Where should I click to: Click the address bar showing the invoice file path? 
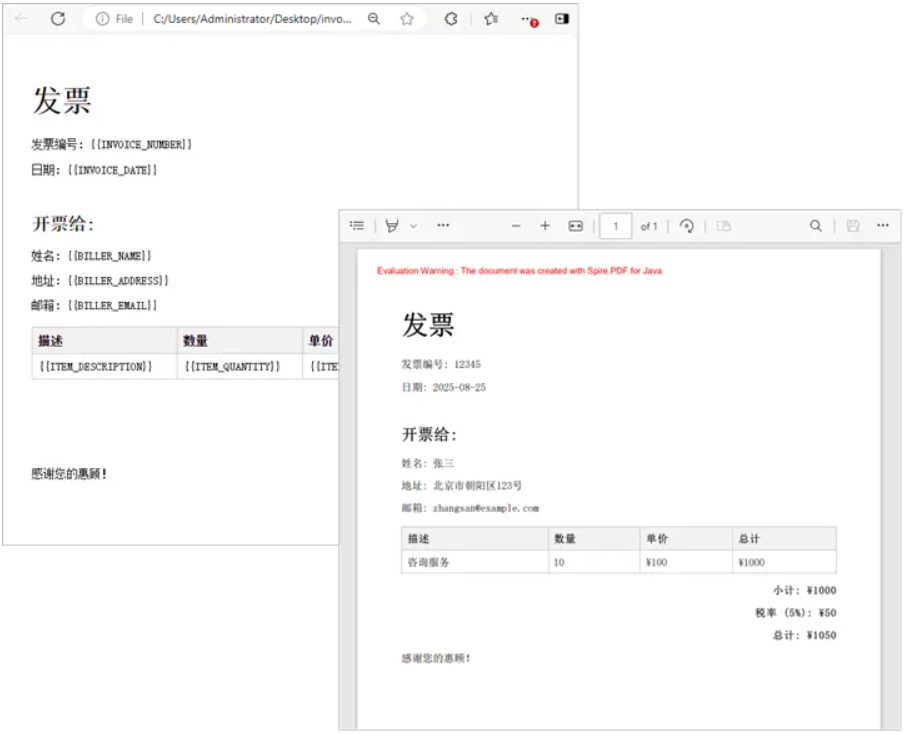(252, 19)
